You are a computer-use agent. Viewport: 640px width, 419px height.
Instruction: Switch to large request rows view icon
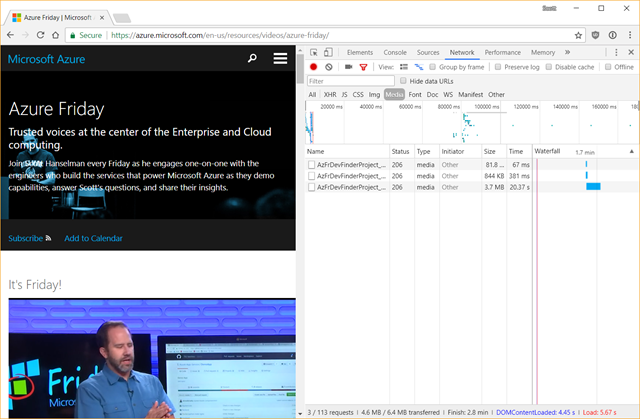pos(404,67)
